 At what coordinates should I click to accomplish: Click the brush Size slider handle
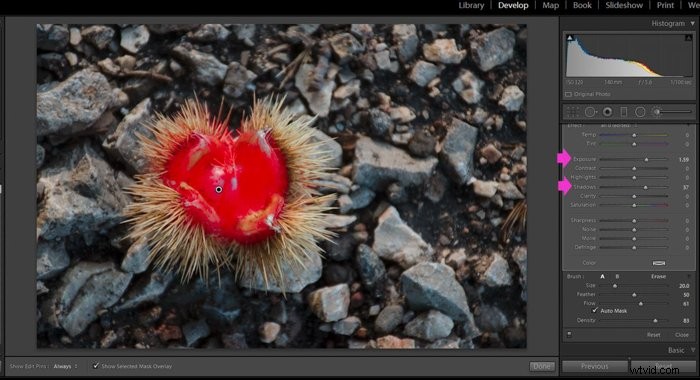tap(615, 286)
